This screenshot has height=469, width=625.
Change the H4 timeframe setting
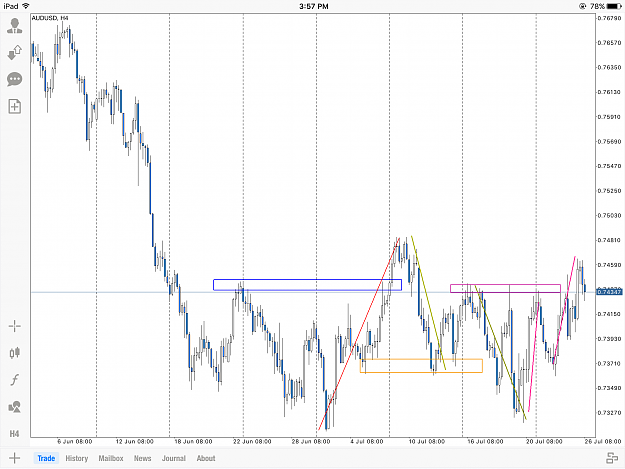(x=14, y=434)
